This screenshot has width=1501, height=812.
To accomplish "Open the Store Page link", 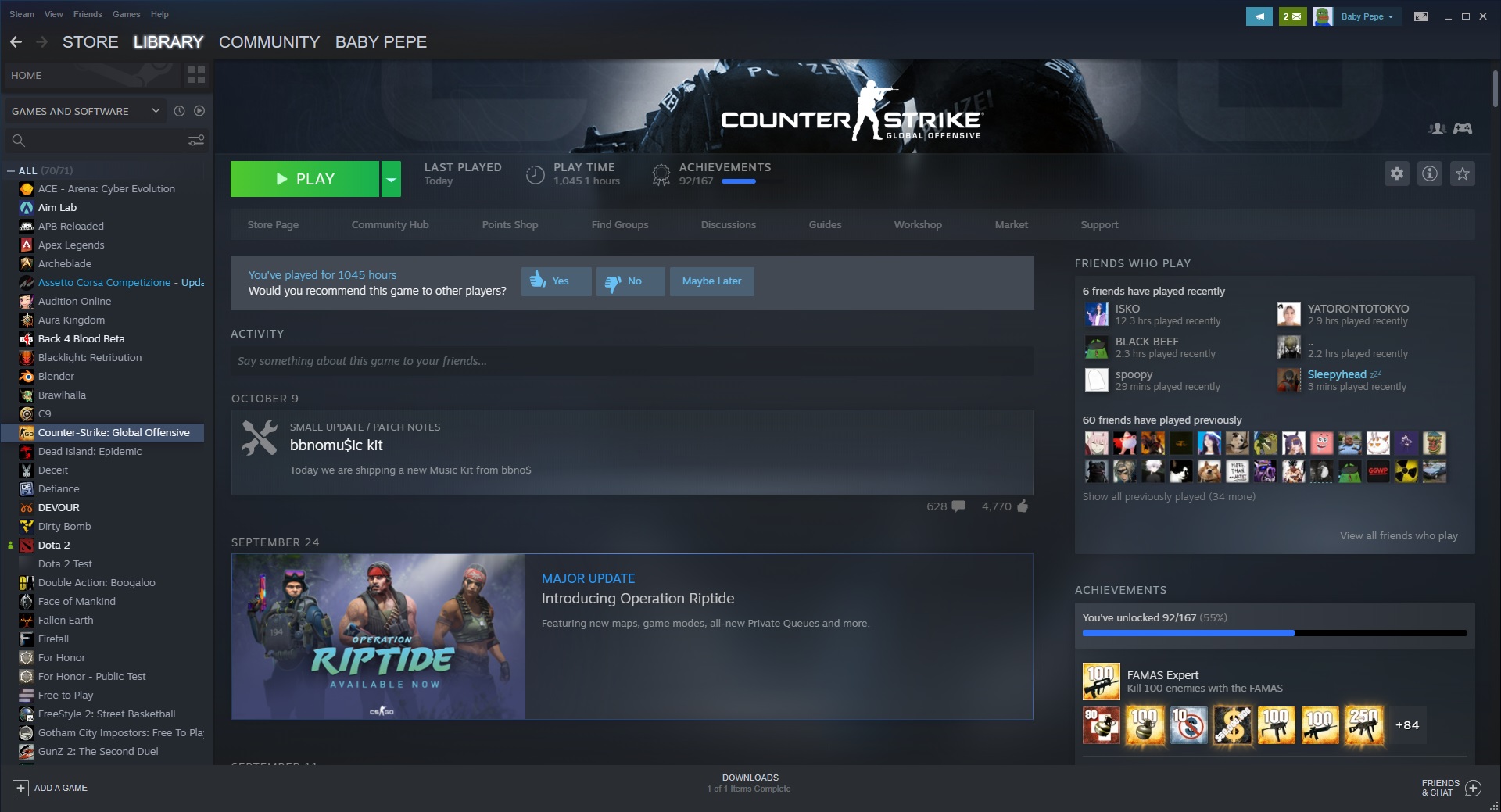I will coord(273,225).
